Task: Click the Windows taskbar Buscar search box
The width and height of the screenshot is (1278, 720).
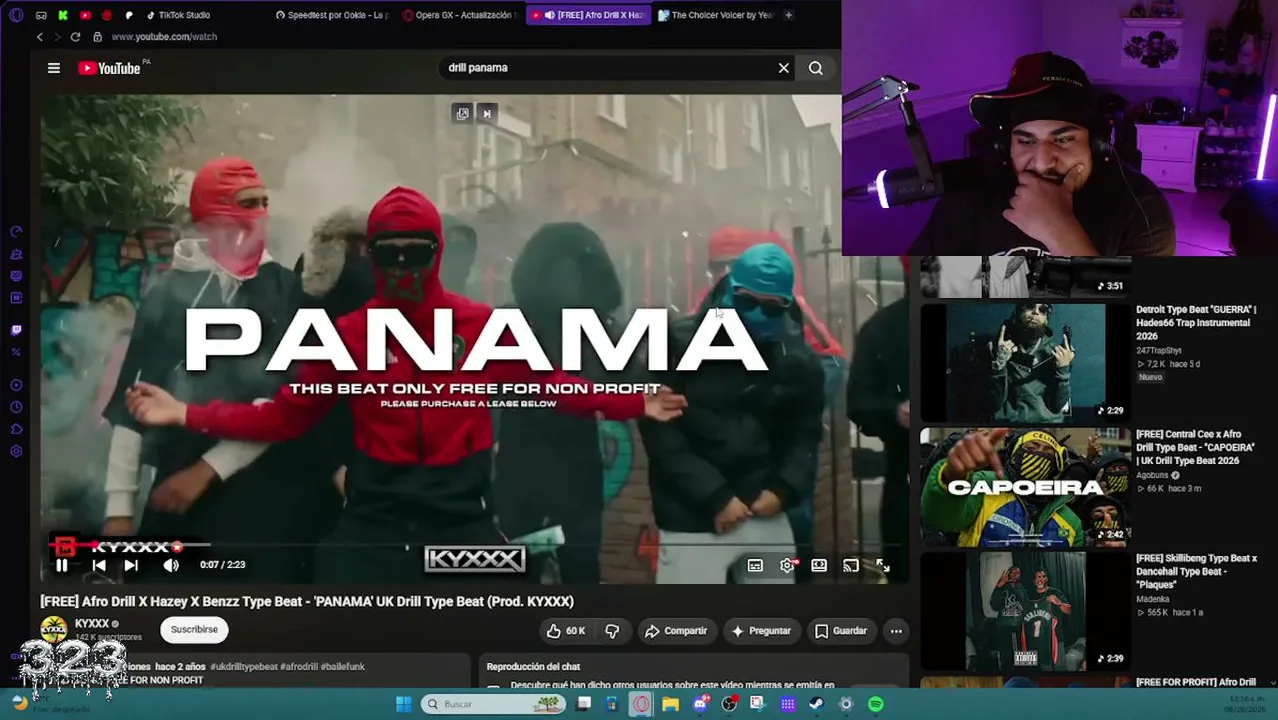Action: [492, 704]
